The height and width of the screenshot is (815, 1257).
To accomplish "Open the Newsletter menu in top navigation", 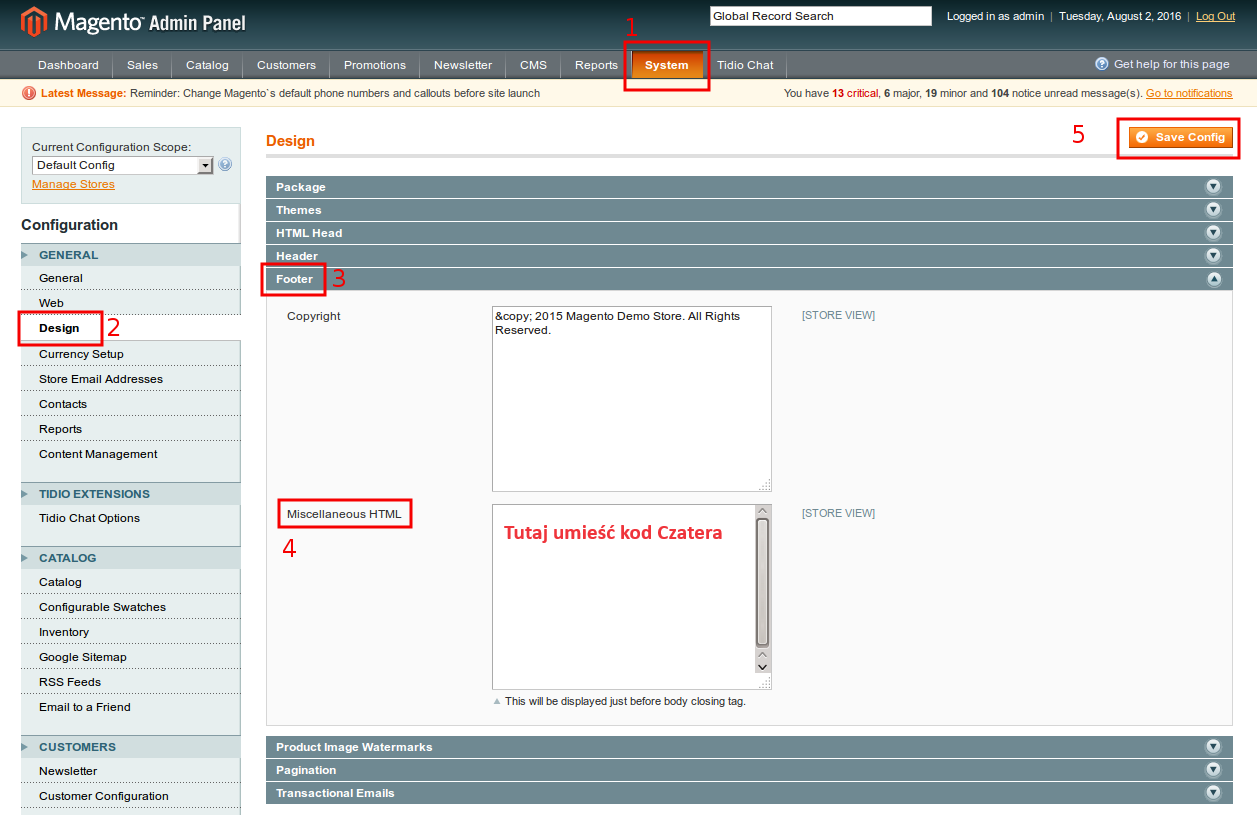I will point(463,65).
